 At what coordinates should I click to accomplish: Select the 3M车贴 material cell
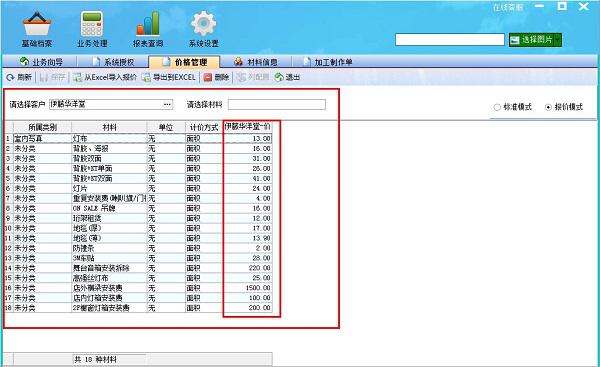click(x=109, y=258)
